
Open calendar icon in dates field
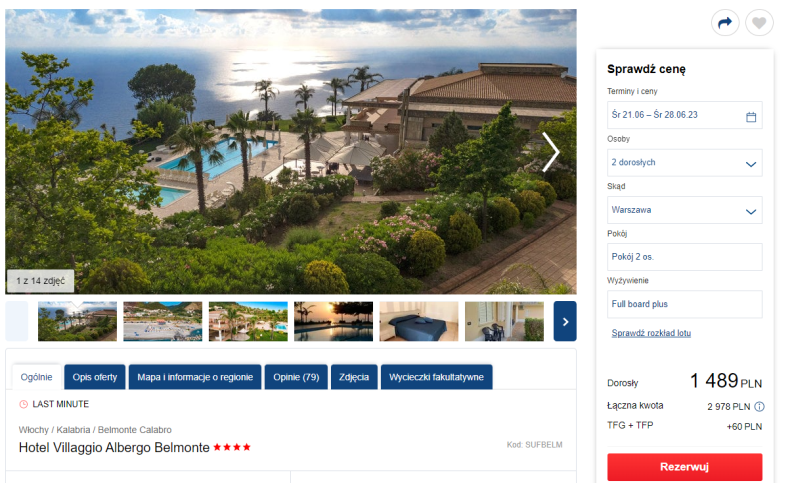[x=751, y=117]
